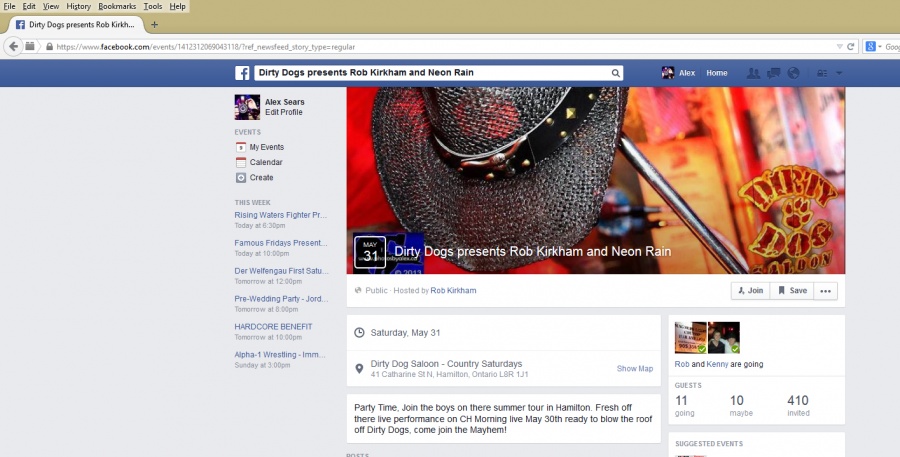Click Kenny's guest photo thumbnail

[724, 338]
